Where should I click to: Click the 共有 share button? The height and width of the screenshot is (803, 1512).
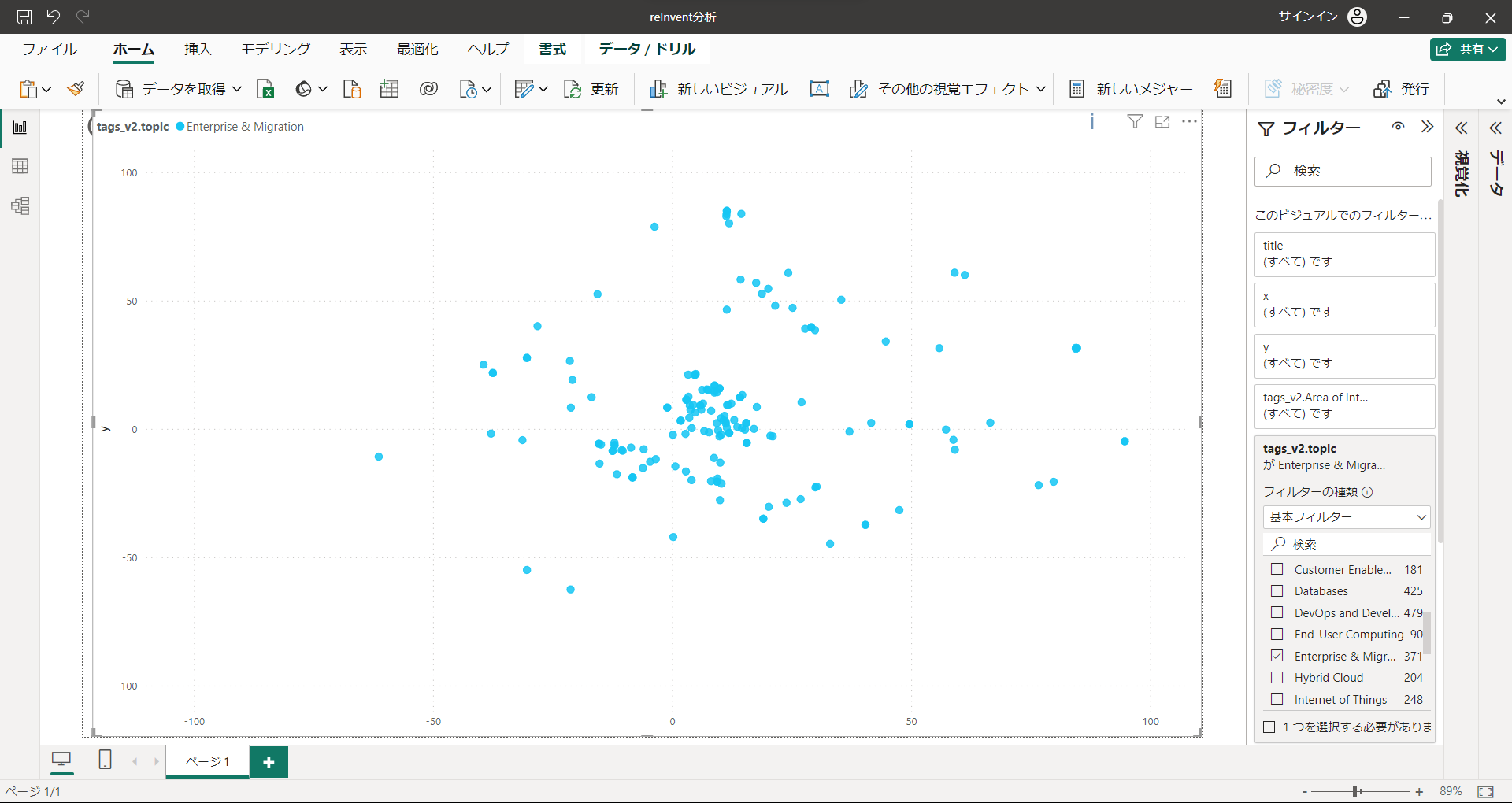tap(1468, 49)
